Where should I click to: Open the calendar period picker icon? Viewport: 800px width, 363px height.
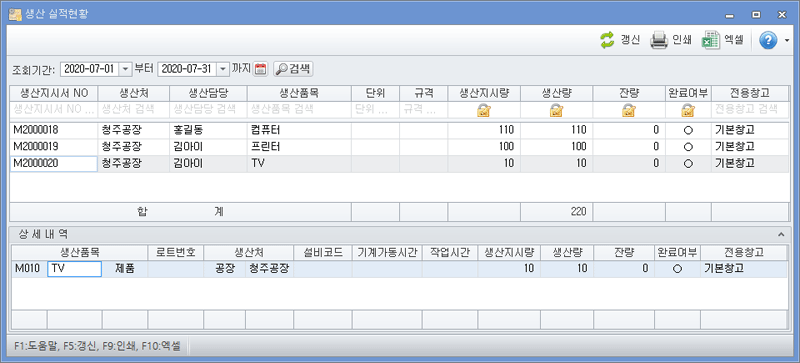tap(261, 69)
